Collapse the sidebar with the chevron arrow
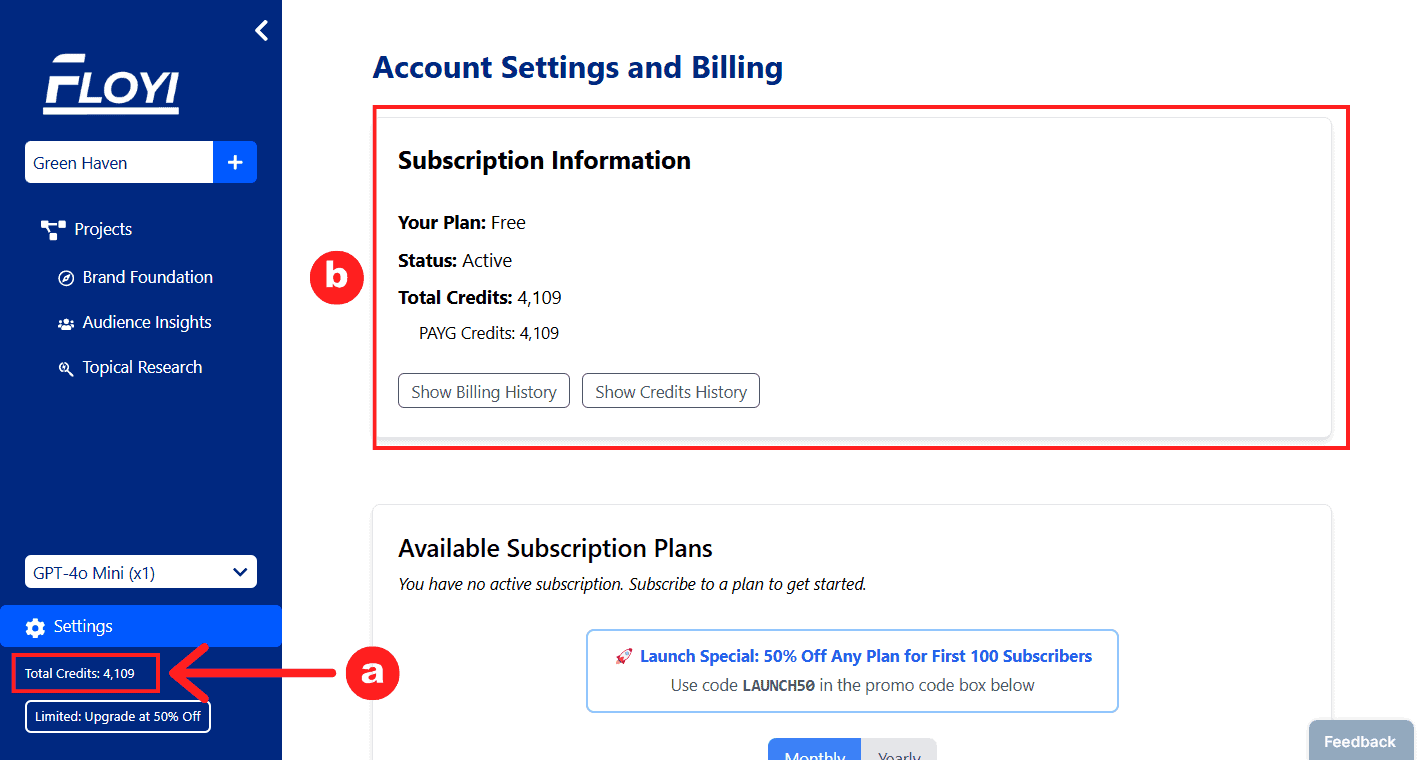 tap(261, 31)
